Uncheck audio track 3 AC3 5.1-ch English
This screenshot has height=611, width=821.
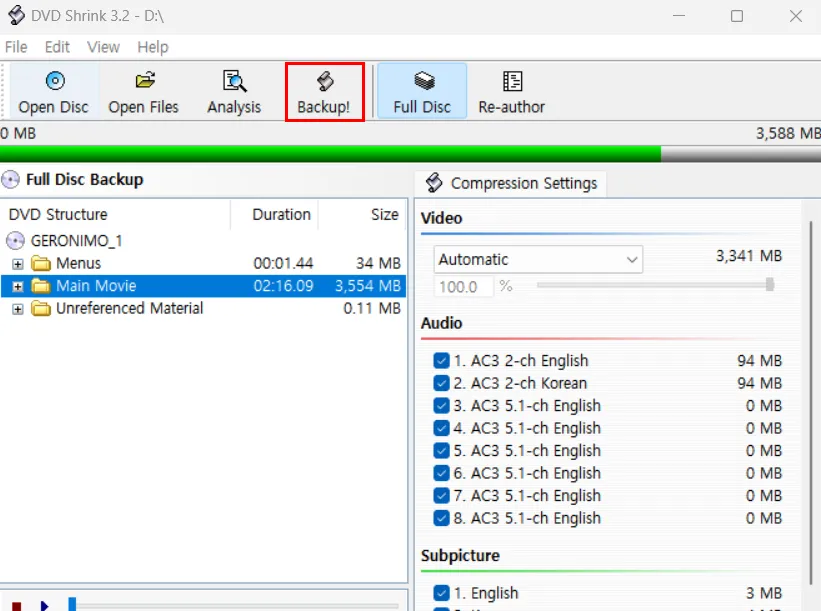point(441,406)
